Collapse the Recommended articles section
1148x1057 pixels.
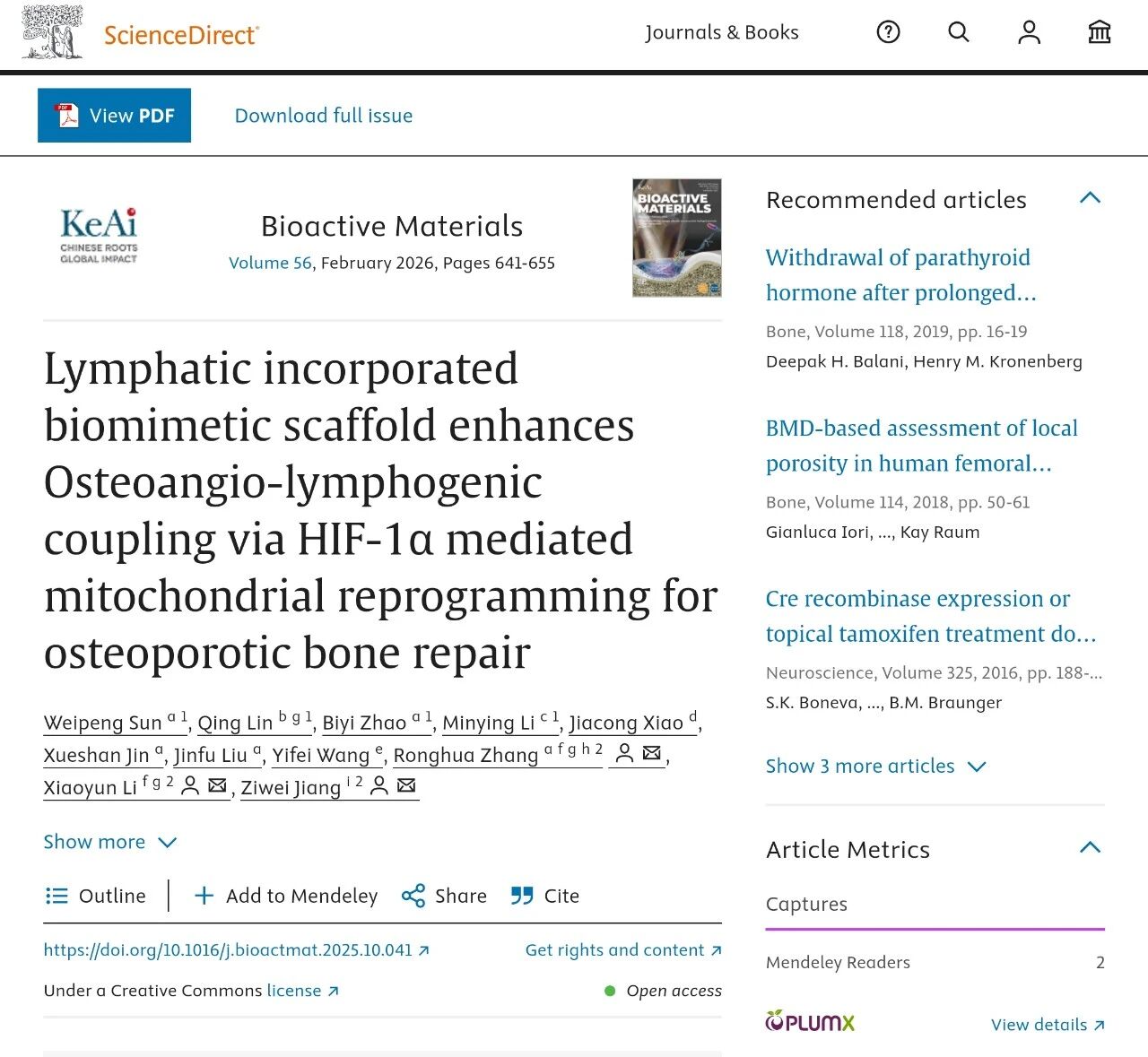pos(1090,198)
